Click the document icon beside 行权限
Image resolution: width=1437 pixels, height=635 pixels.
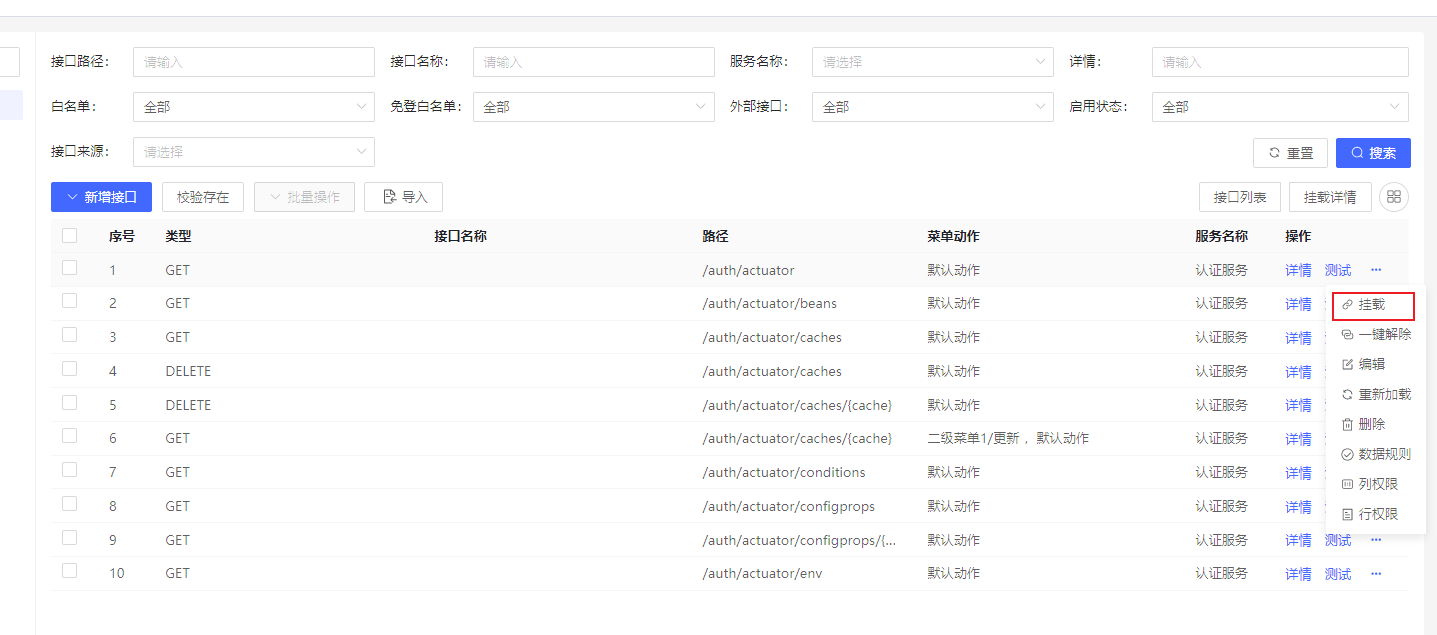[1347, 514]
